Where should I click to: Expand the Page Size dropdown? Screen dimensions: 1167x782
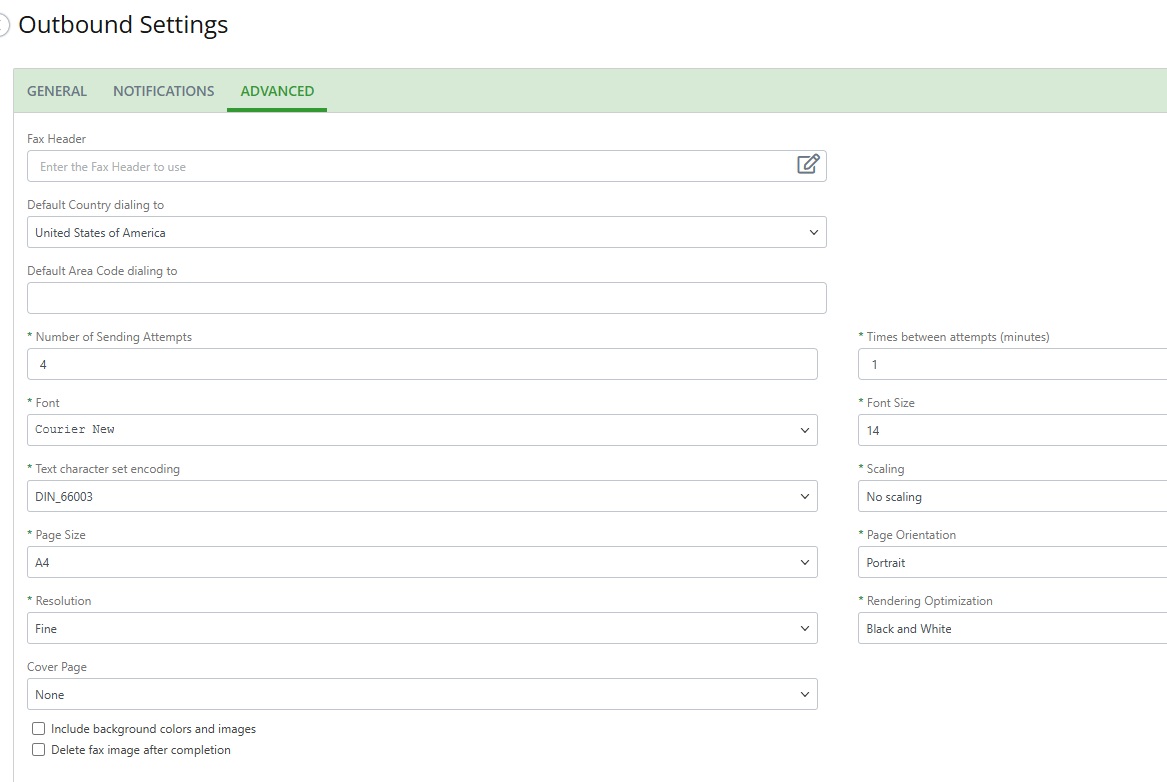[x=806, y=562]
